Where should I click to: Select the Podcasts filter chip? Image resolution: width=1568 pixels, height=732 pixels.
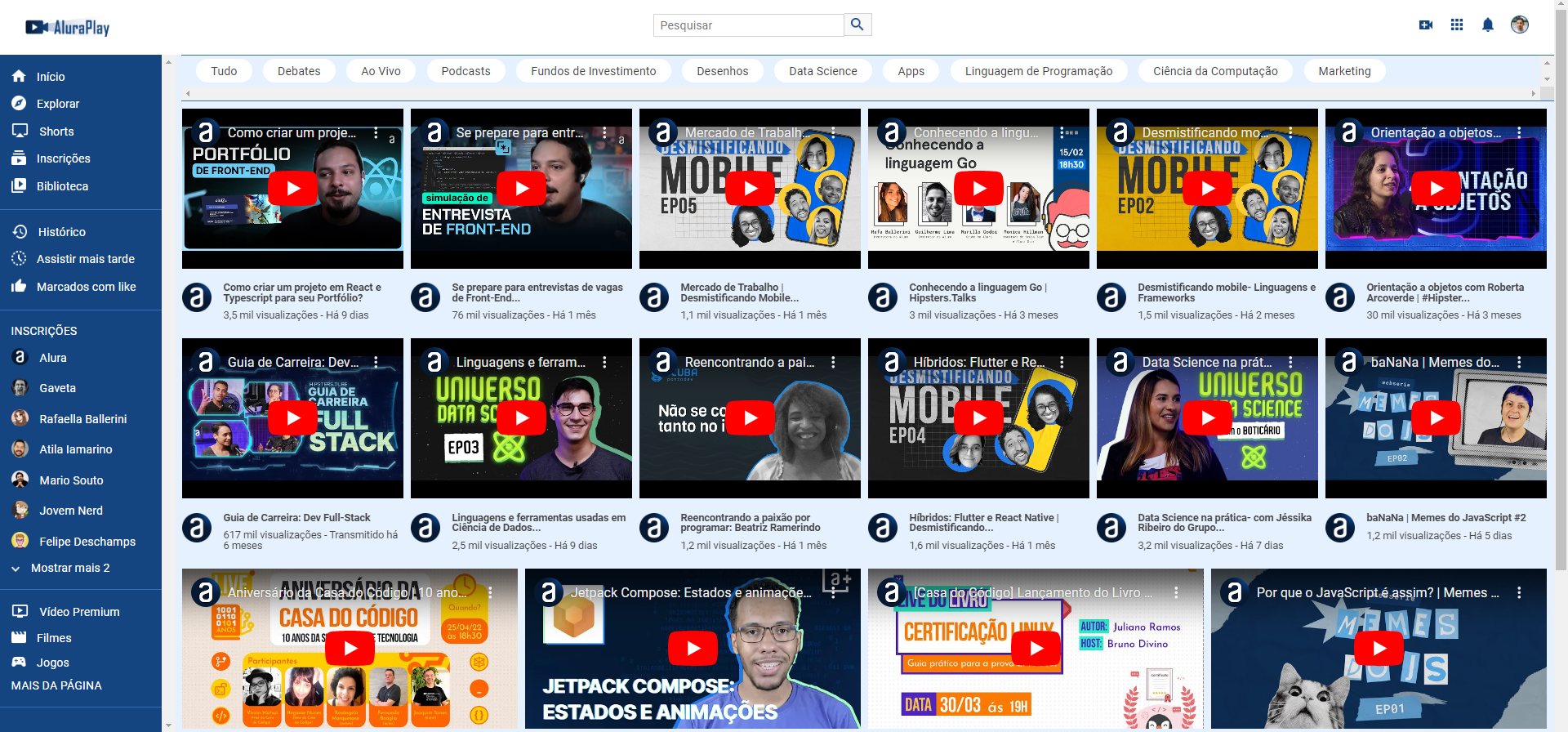(465, 71)
